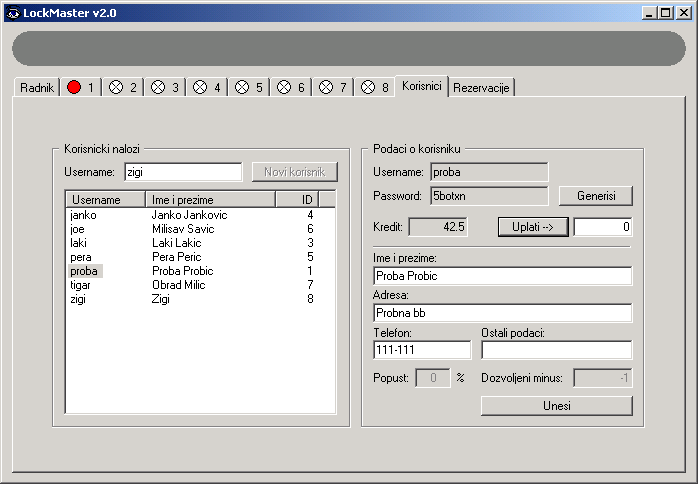Image resolution: width=698 pixels, height=484 pixels.
Task: Click the Password field showing 5botxn
Action: click(x=489, y=196)
